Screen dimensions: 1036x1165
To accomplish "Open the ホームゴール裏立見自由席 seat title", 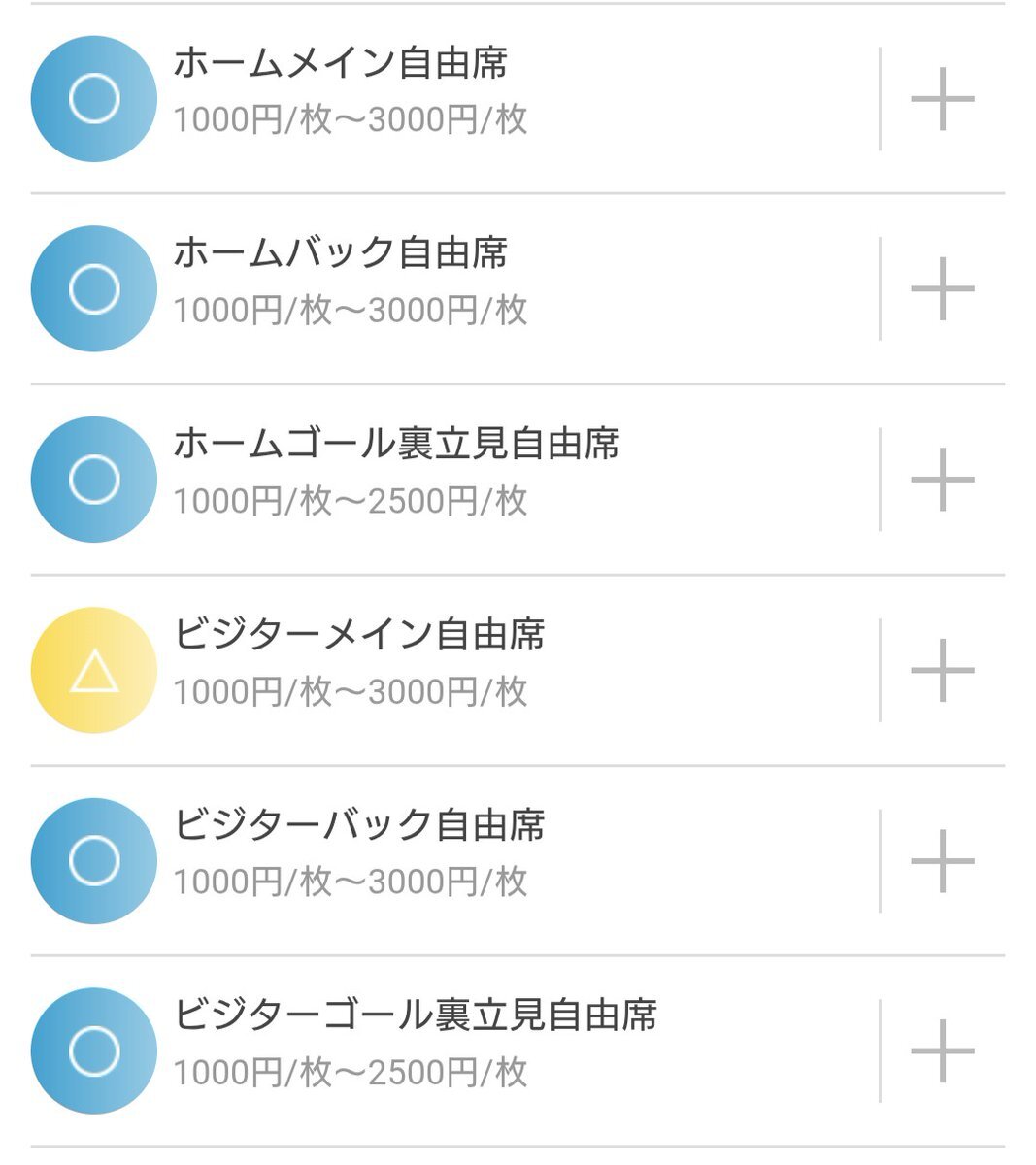I will [396, 444].
